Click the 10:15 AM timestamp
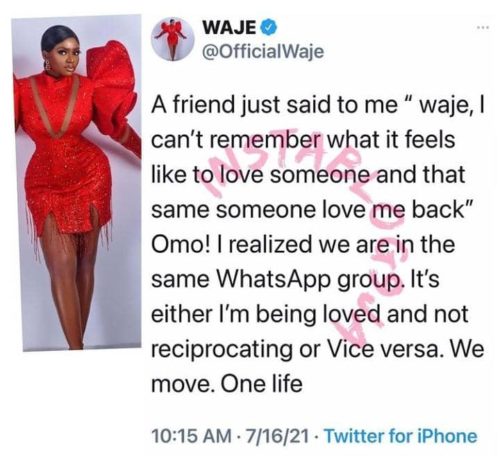 (192, 436)
